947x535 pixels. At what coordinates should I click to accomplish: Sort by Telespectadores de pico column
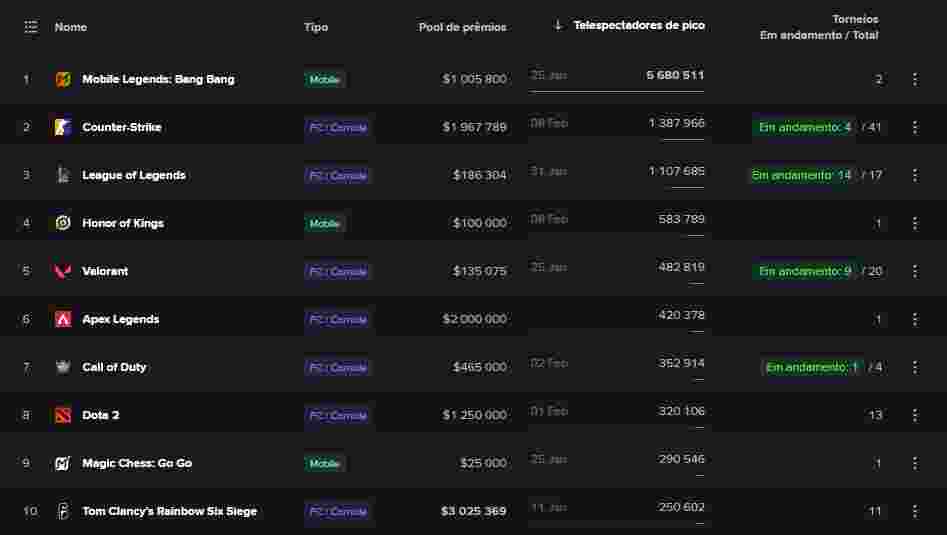tap(638, 26)
